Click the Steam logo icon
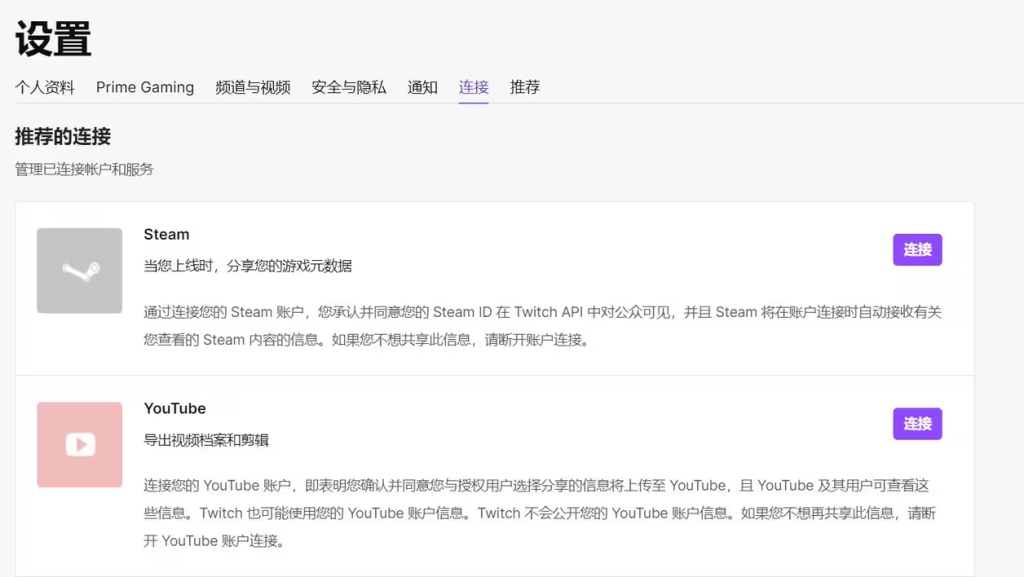This screenshot has width=1024, height=577. pos(80,270)
